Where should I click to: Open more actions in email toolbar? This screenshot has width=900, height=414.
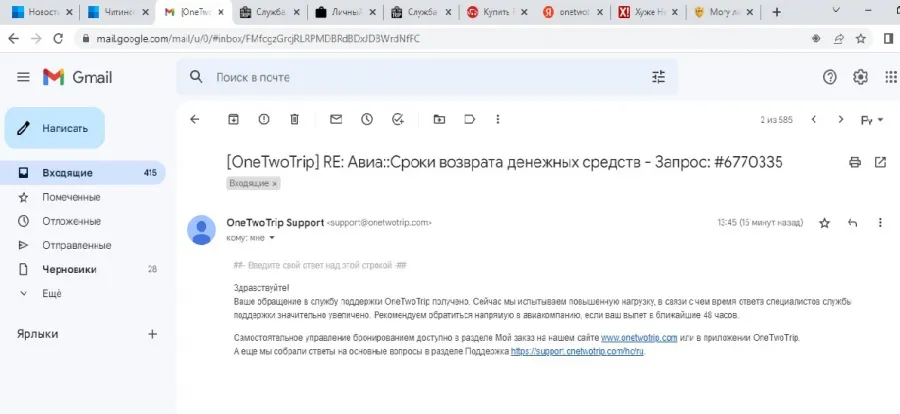[498, 119]
